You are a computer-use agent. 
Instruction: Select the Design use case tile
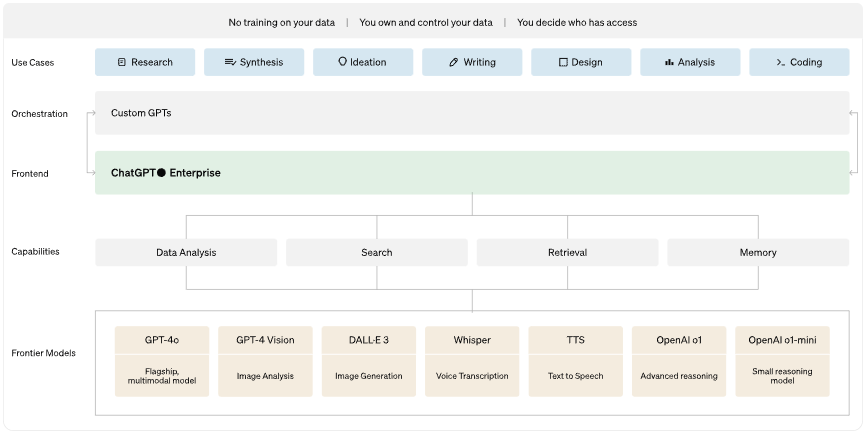tap(581, 62)
